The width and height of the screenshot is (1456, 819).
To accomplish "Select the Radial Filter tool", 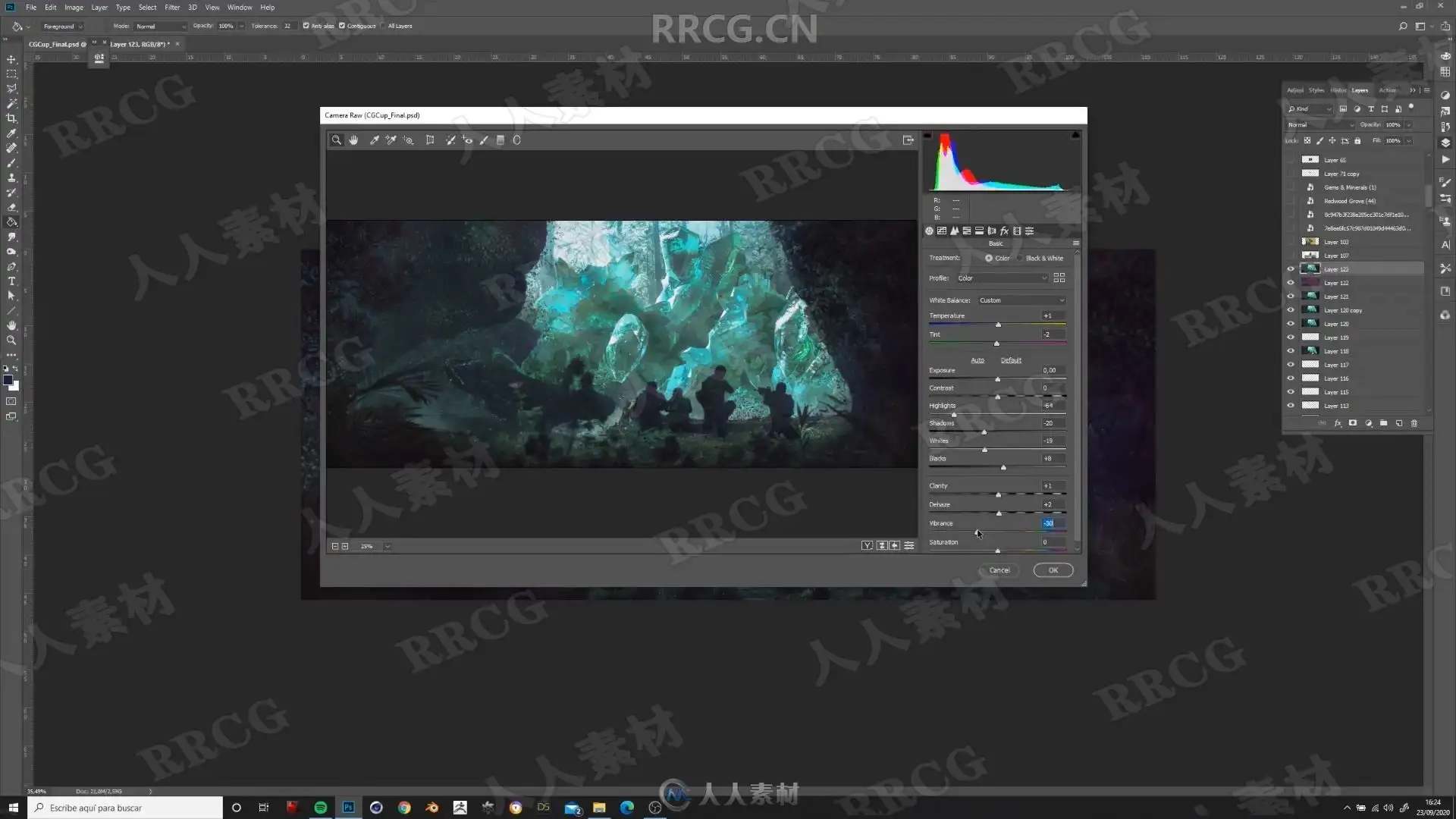I will pos(517,140).
